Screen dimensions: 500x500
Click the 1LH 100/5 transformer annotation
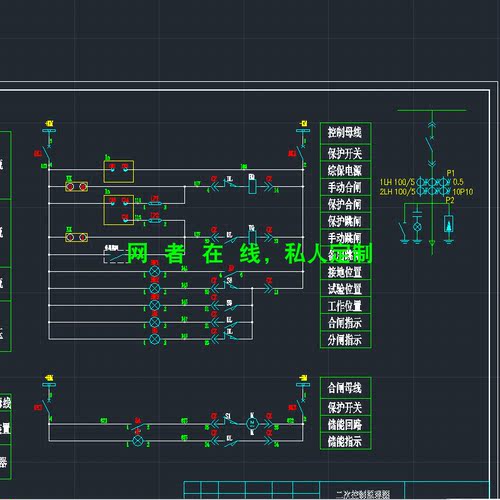click(x=397, y=182)
